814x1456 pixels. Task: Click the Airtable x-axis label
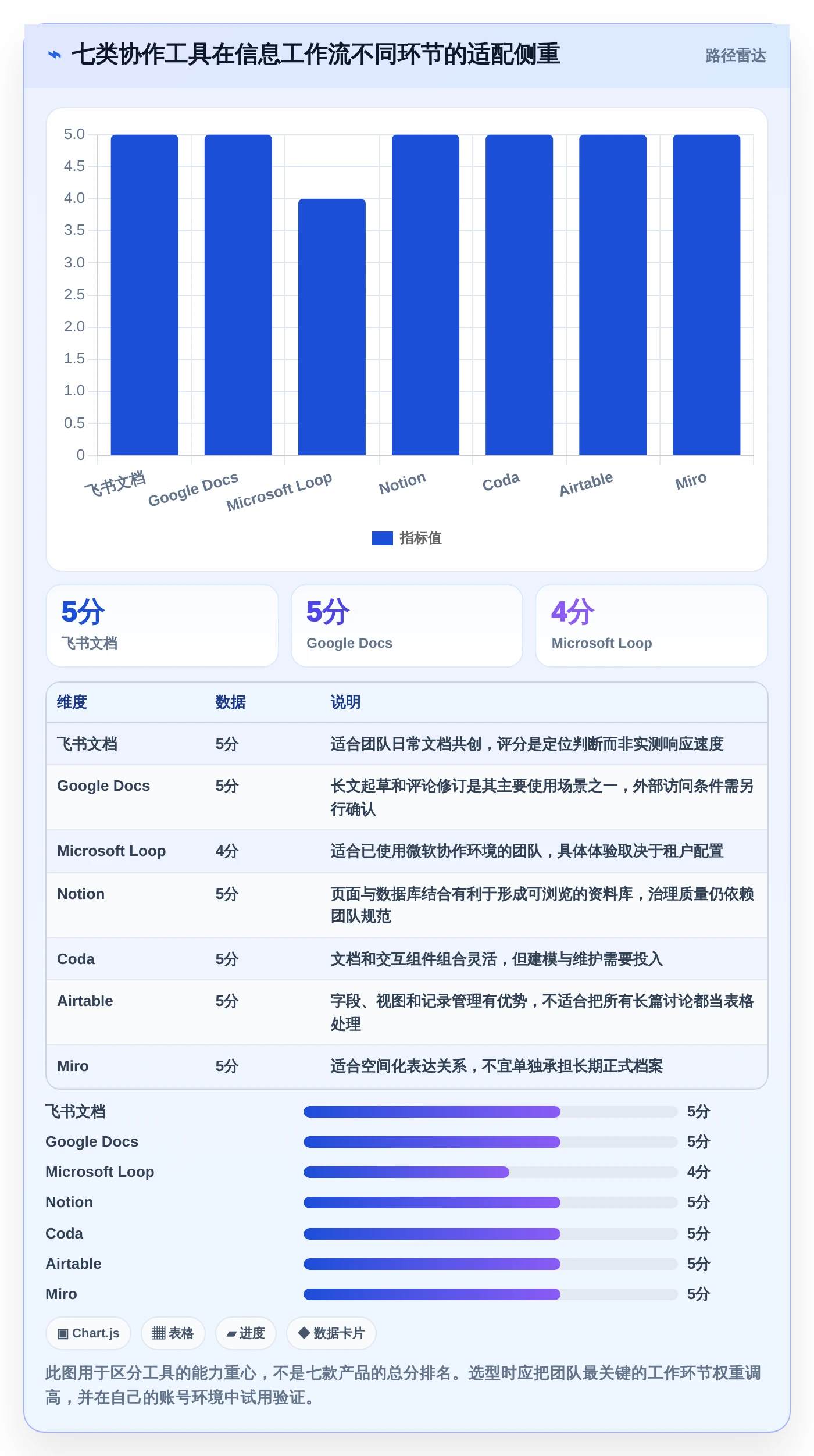pyautogui.click(x=586, y=484)
